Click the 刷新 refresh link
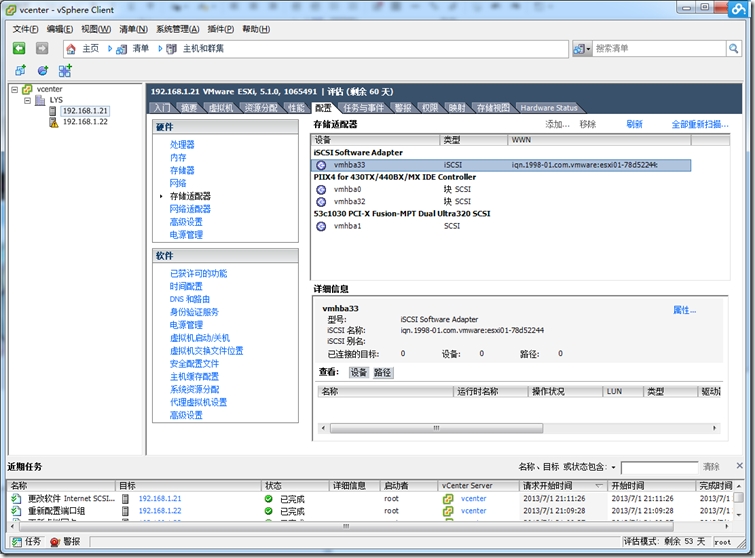 634,124
